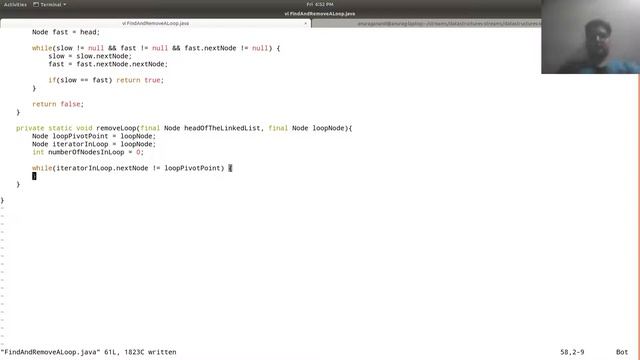Click the 'if(slow == fast) return true;' line
The height and width of the screenshot is (360, 640).
coord(106,80)
